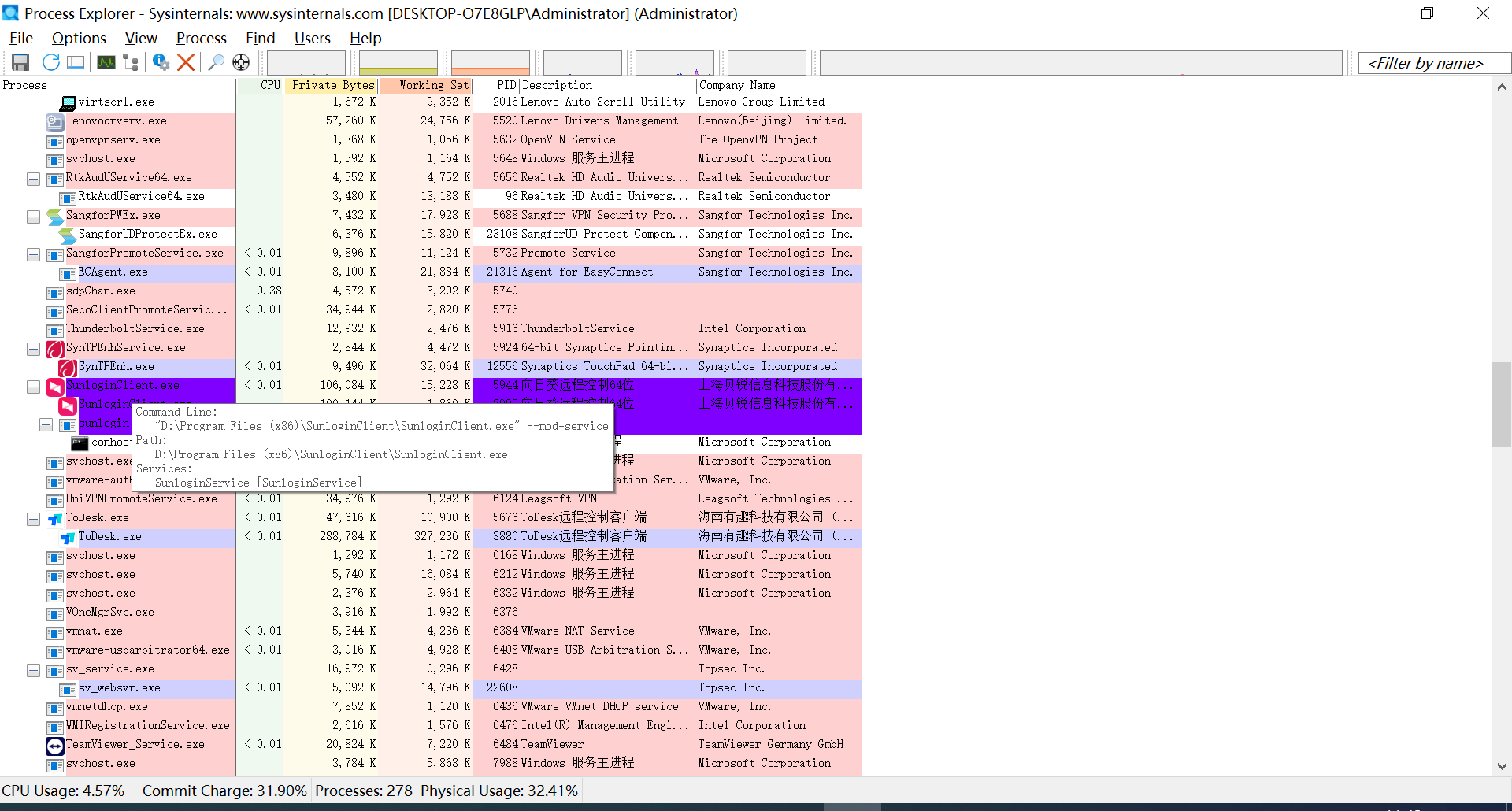Collapse the SunloginClient.exe tree node

[33, 387]
